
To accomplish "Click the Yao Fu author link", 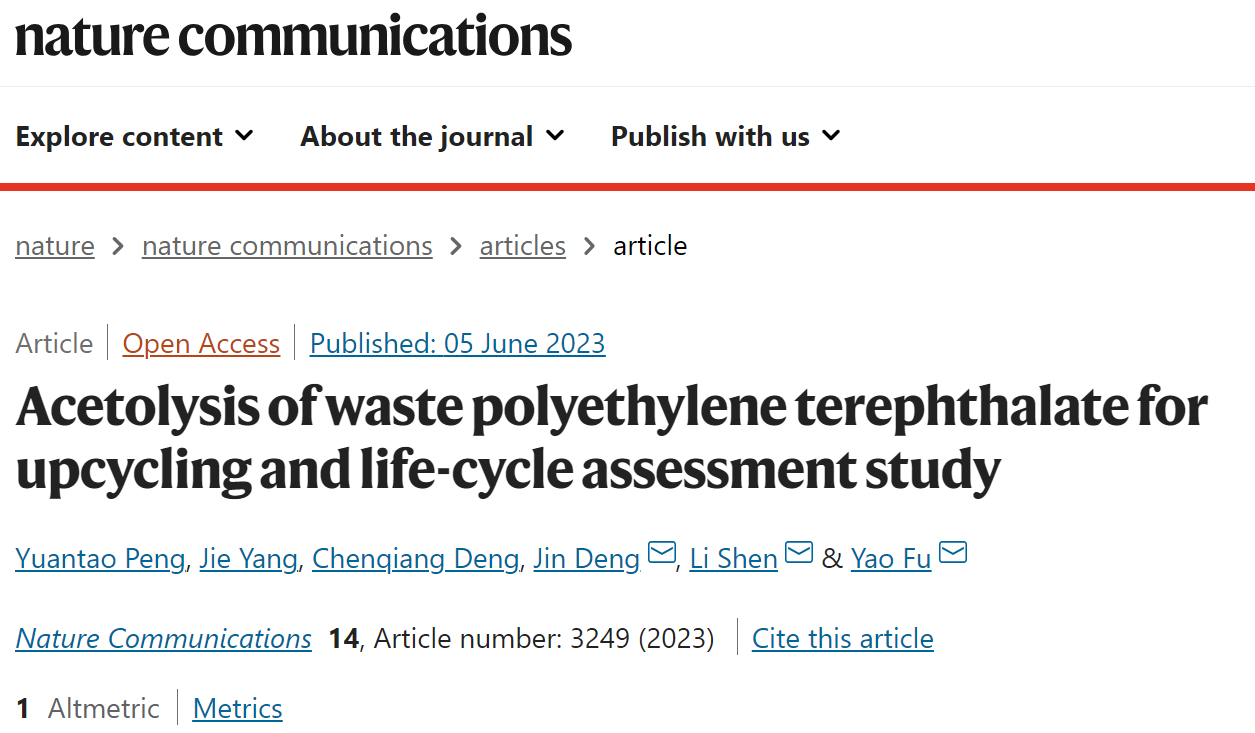I will 891,559.
